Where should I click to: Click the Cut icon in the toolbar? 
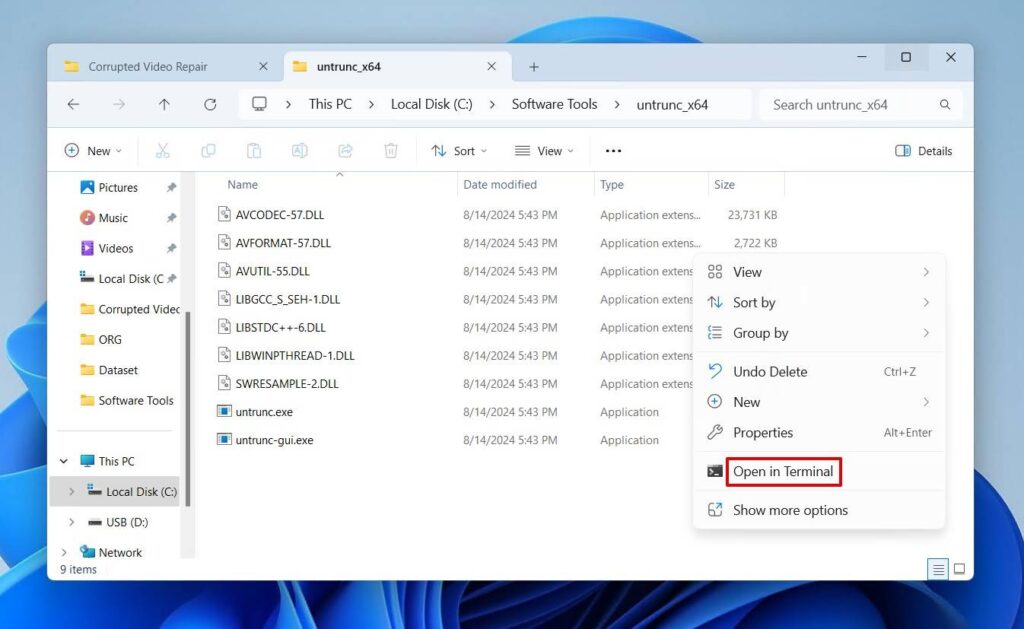pos(162,150)
